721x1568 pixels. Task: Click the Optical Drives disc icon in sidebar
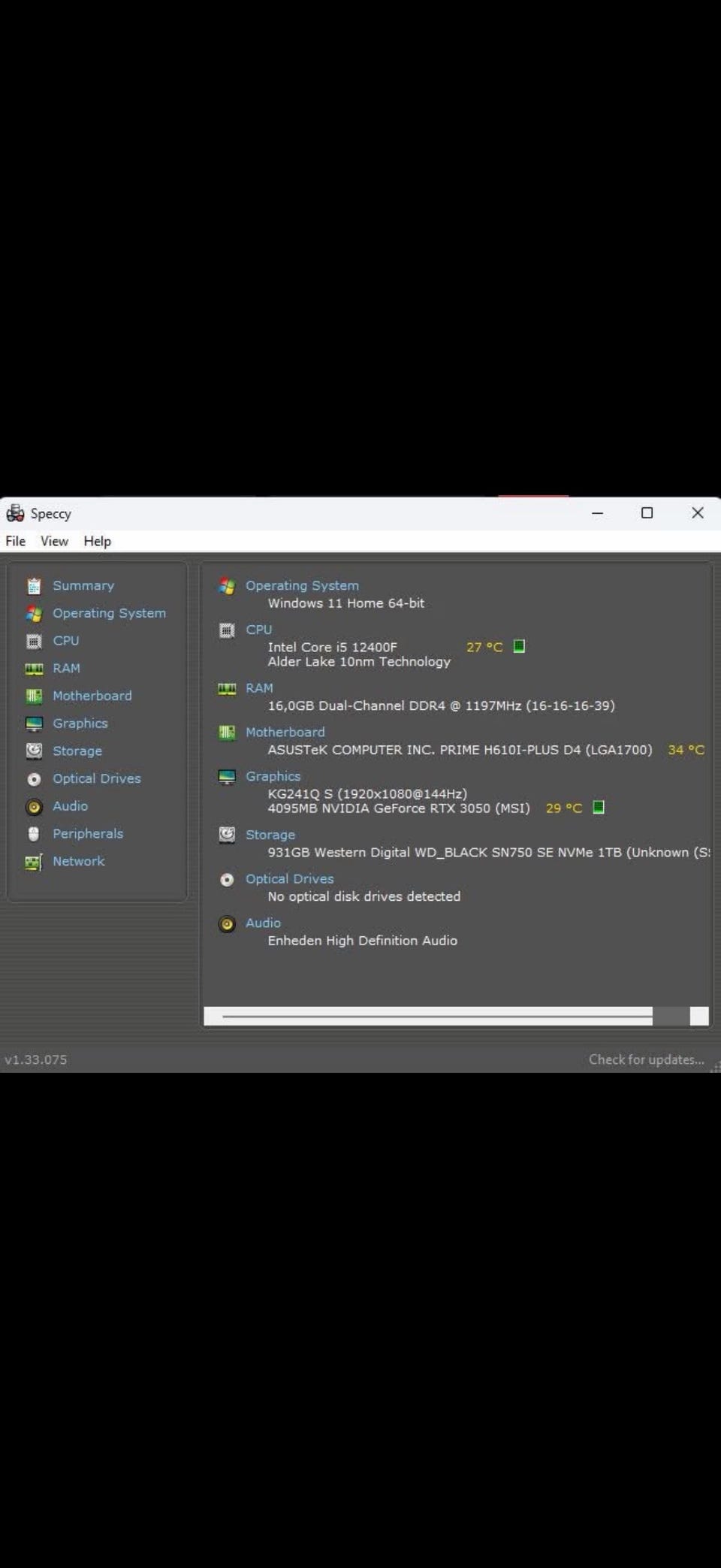34,779
